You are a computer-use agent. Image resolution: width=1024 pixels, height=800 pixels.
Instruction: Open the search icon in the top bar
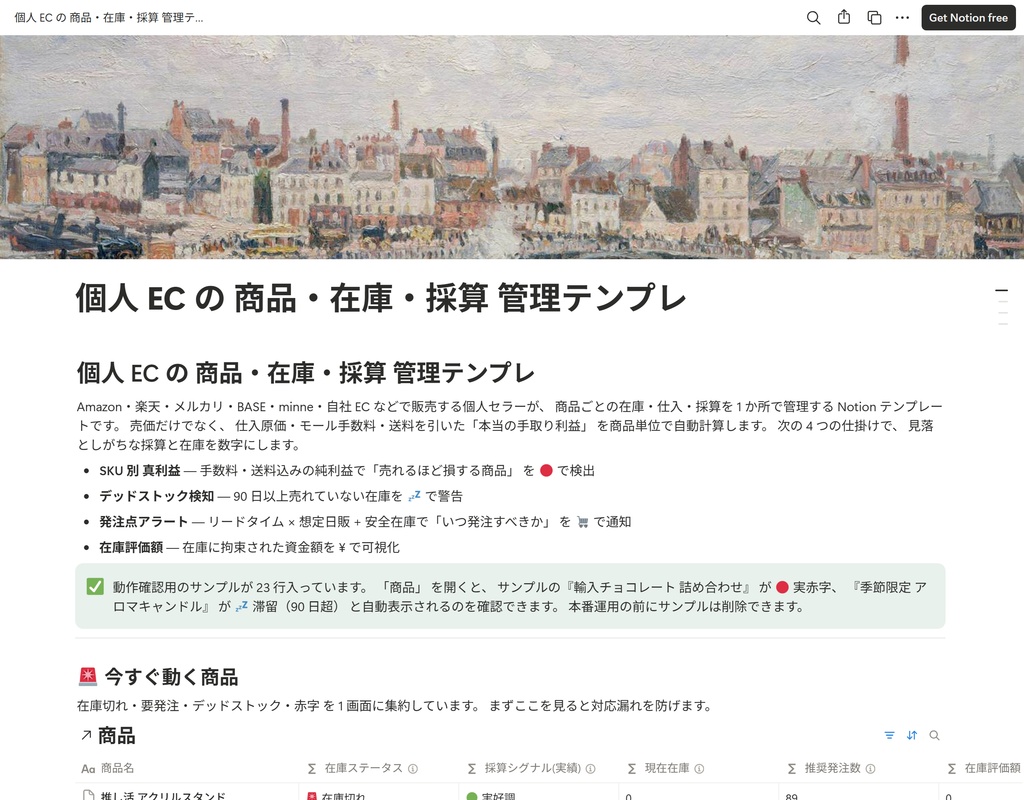(x=813, y=18)
